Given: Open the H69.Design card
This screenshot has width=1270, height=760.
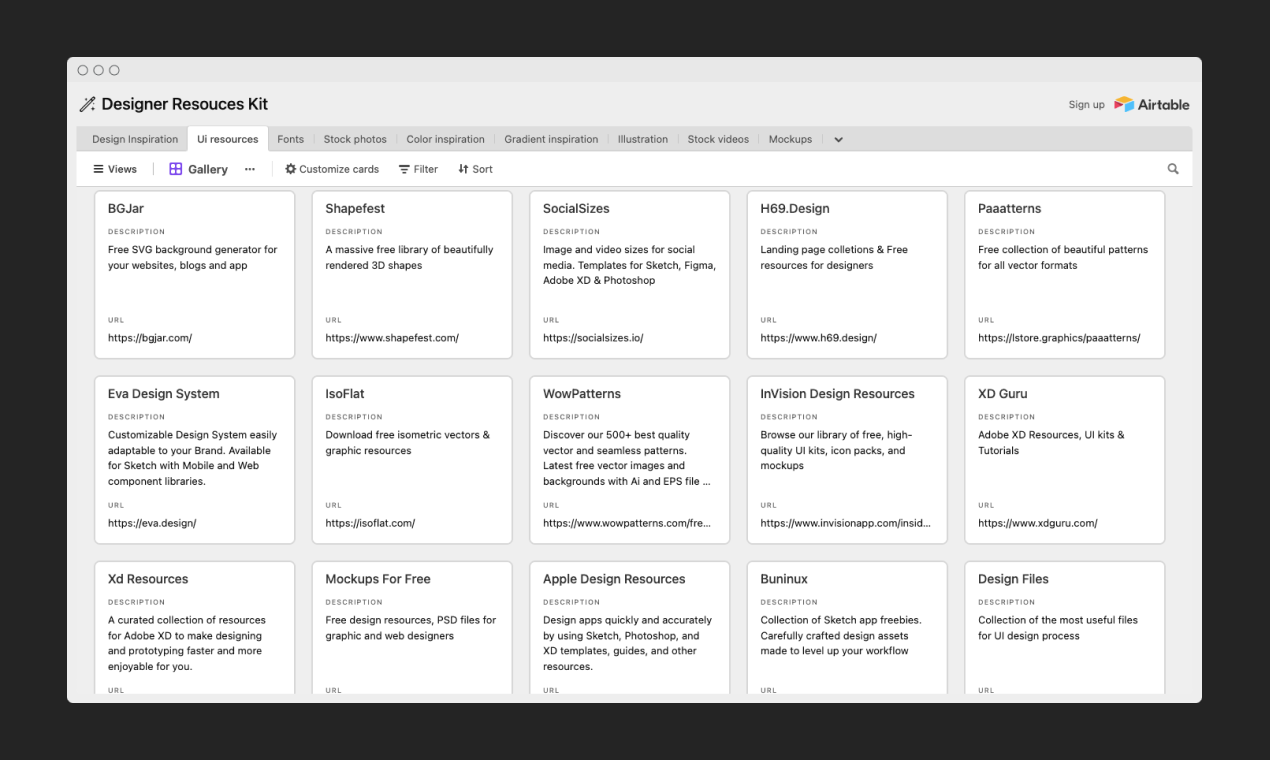Looking at the screenshot, I should click(x=847, y=274).
